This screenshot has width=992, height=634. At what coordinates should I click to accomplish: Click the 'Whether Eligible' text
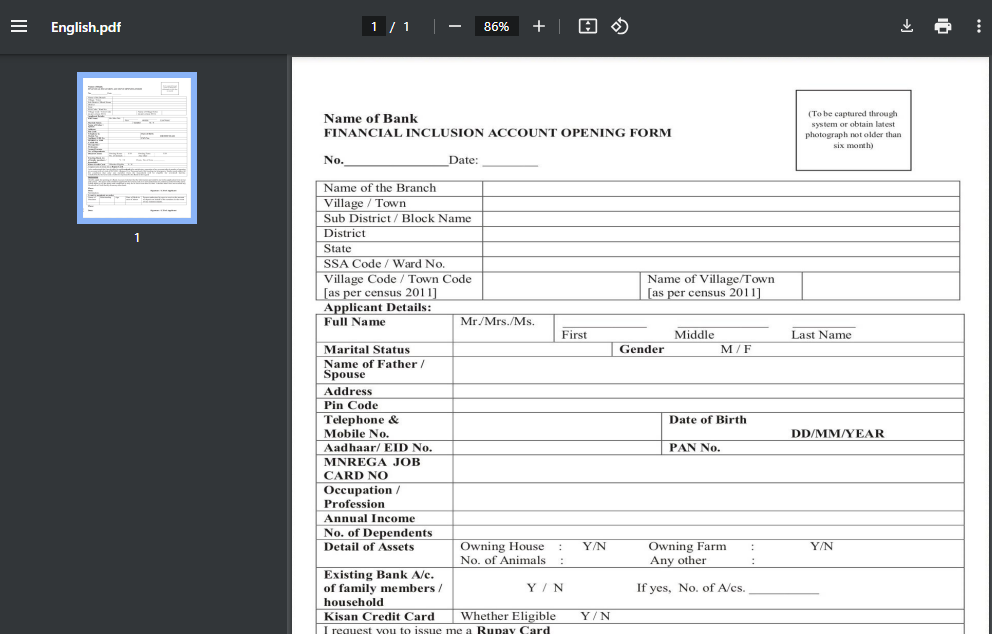[x=508, y=616]
